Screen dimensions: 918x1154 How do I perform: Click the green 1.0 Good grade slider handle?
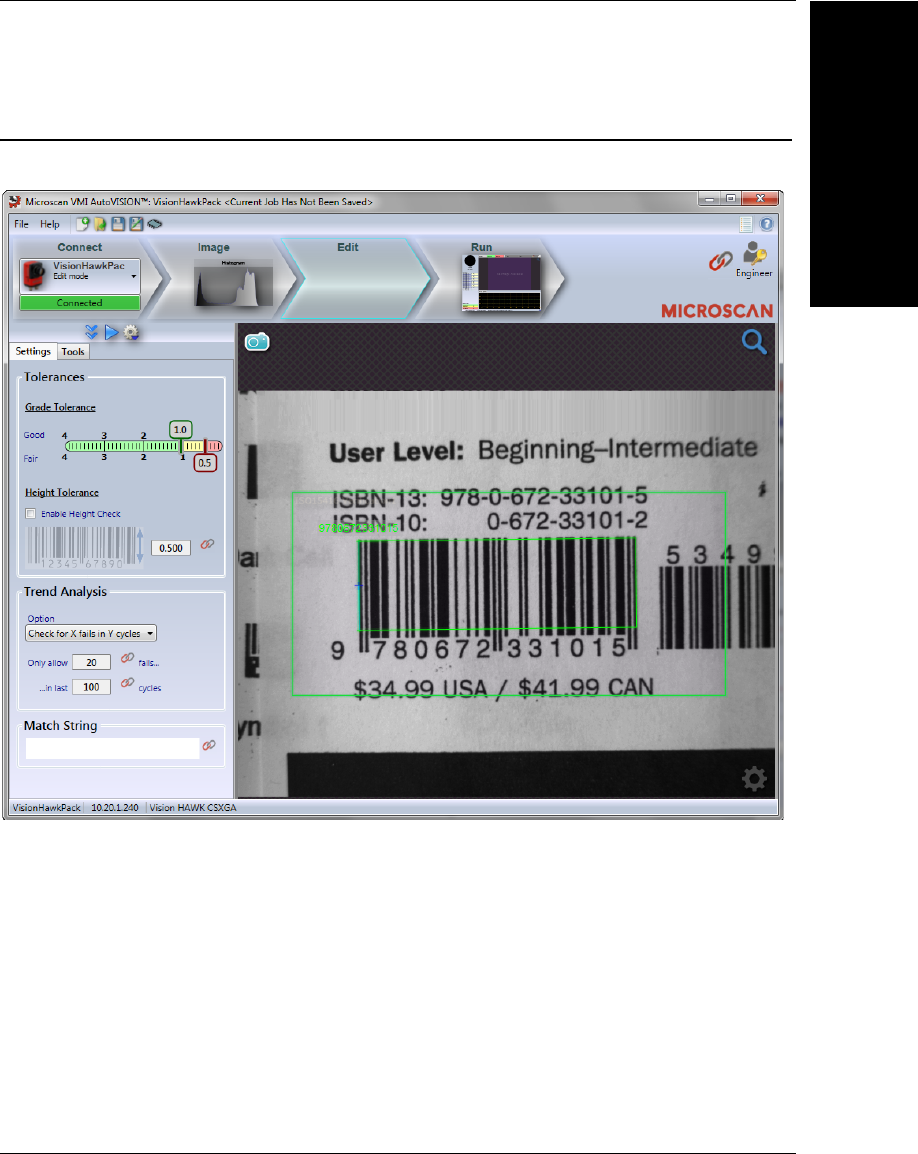pos(180,429)
